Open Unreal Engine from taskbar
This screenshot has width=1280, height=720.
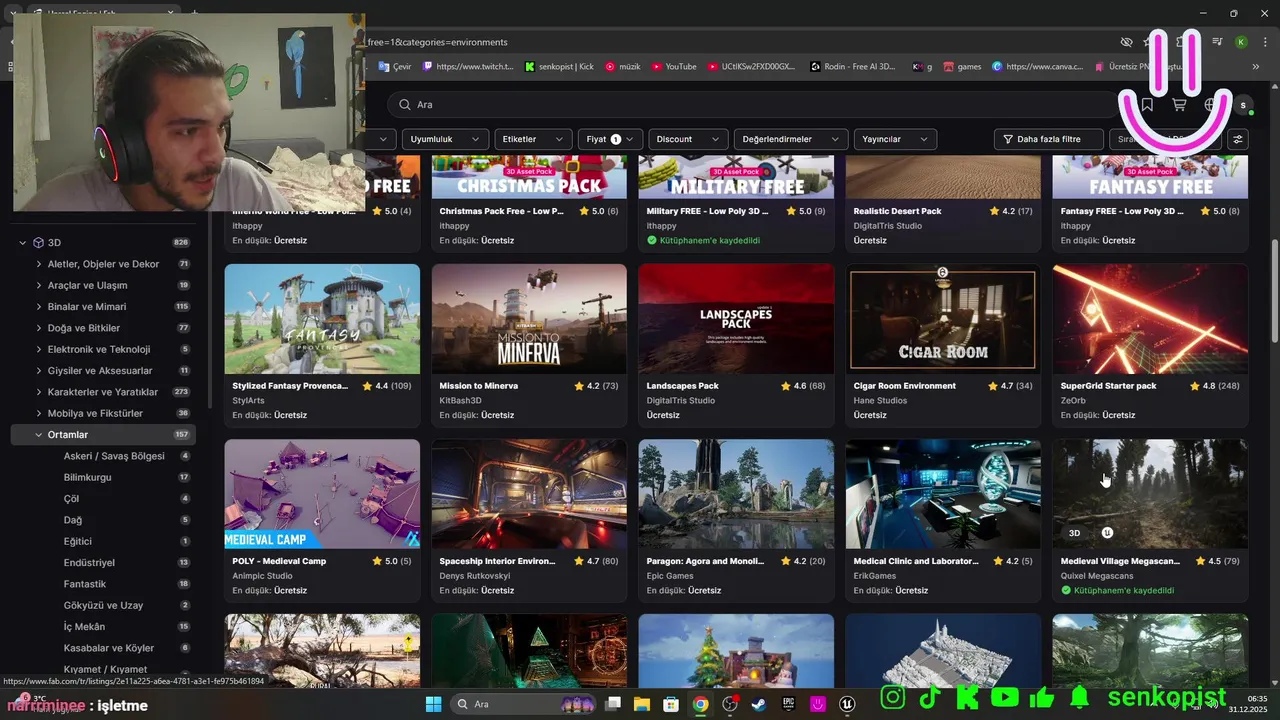click(x=848, y=704)
